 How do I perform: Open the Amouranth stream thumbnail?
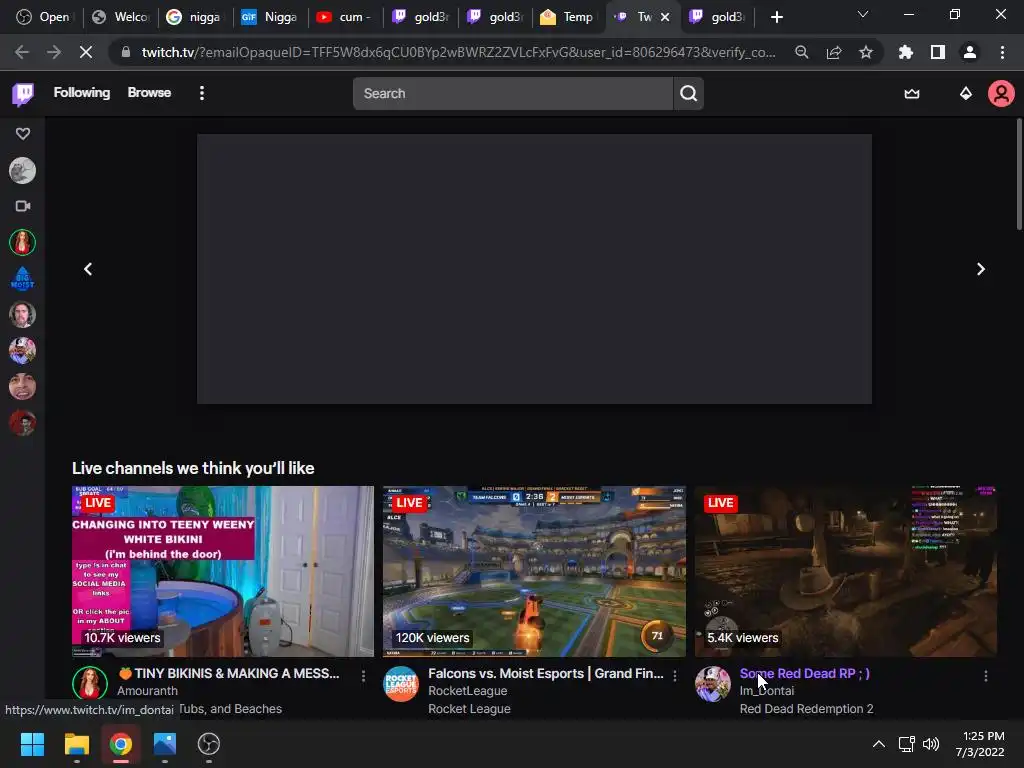pyautogui.click(x=223, y=571)
